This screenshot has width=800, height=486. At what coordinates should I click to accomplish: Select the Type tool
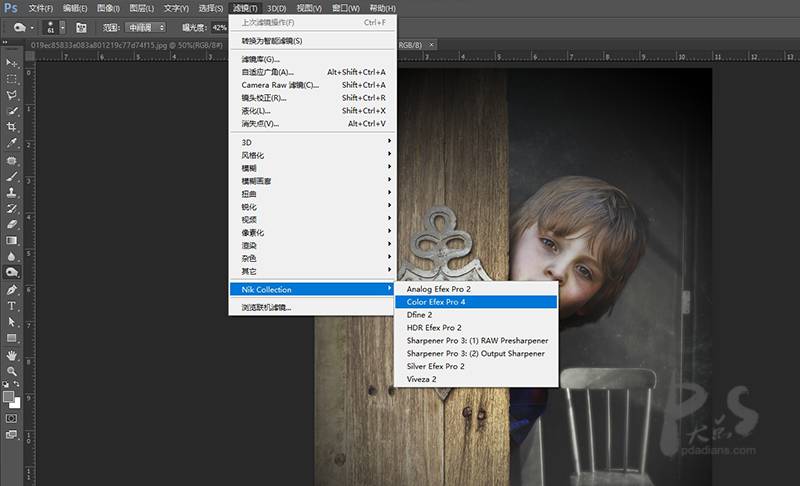[x=11, y=306]
